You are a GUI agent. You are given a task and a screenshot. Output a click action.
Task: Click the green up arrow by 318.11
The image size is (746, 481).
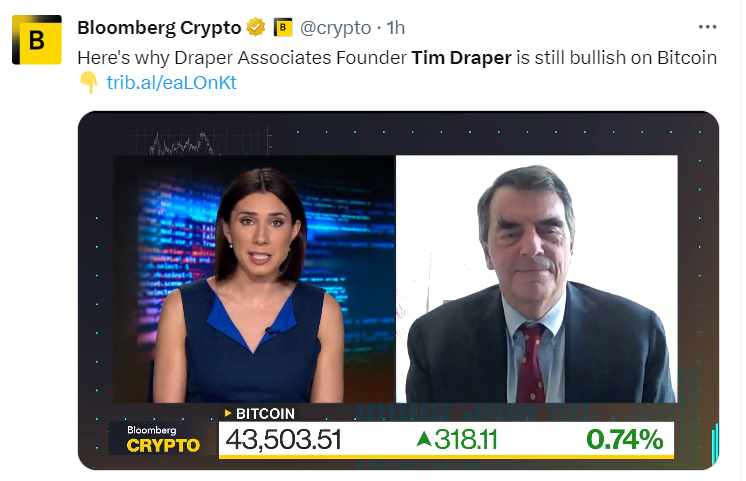[423, 438]
